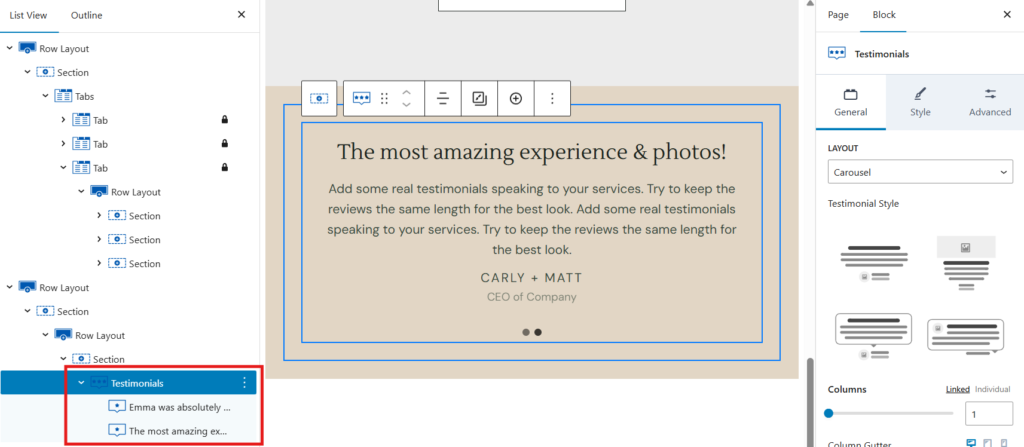Open block toolbar more options menu
The width and height of the screenshot is (1024, 447).
[552, 98]
